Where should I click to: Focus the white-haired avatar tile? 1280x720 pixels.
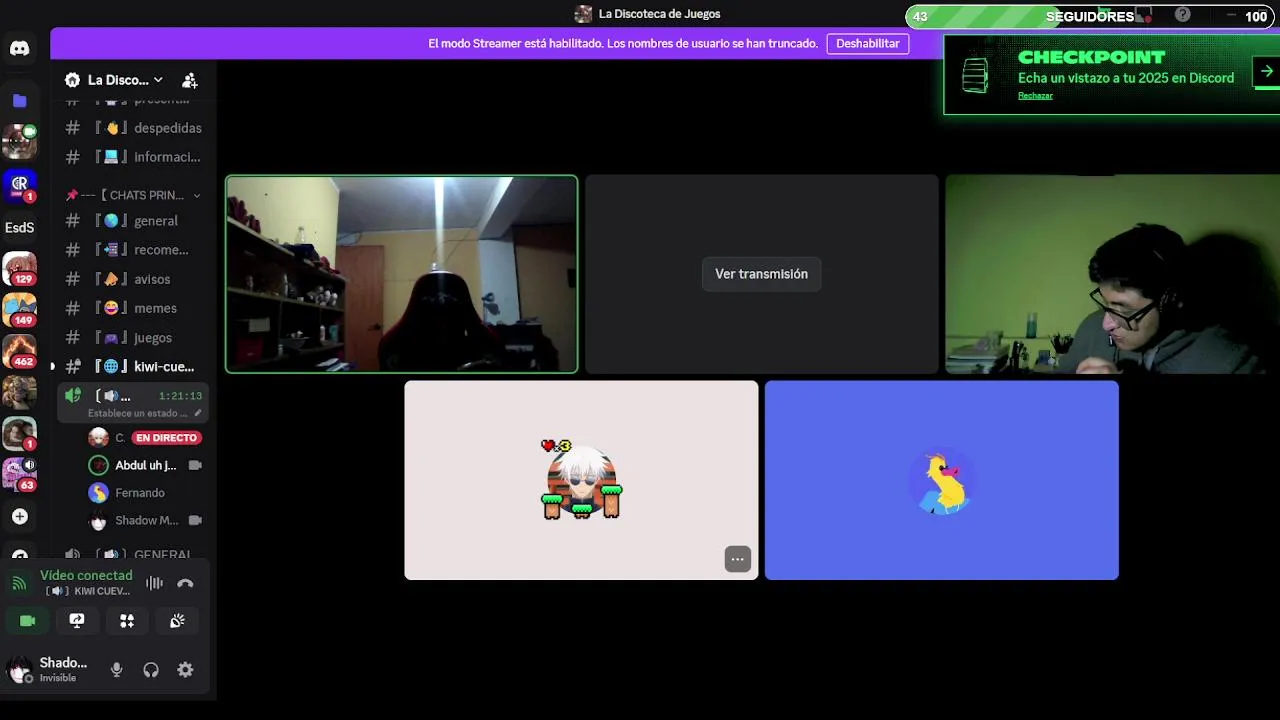(581, 480)
